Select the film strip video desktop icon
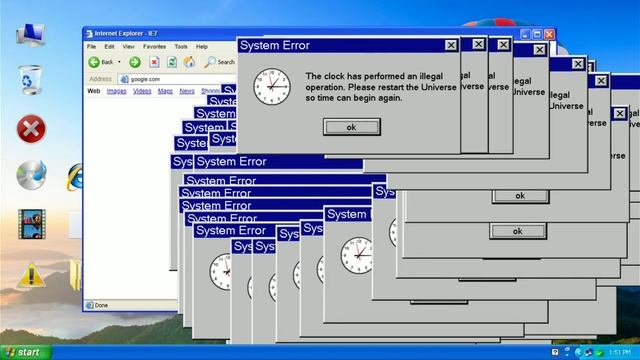Viewport: 640px width, 360px height. (x=32, y=224)
